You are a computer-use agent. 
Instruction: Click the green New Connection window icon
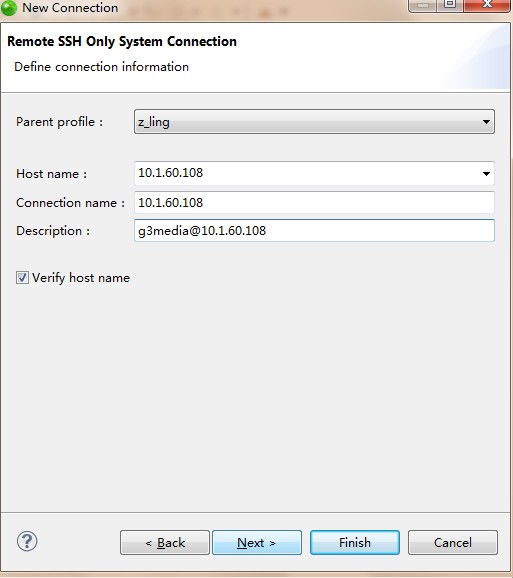(8, 8)
